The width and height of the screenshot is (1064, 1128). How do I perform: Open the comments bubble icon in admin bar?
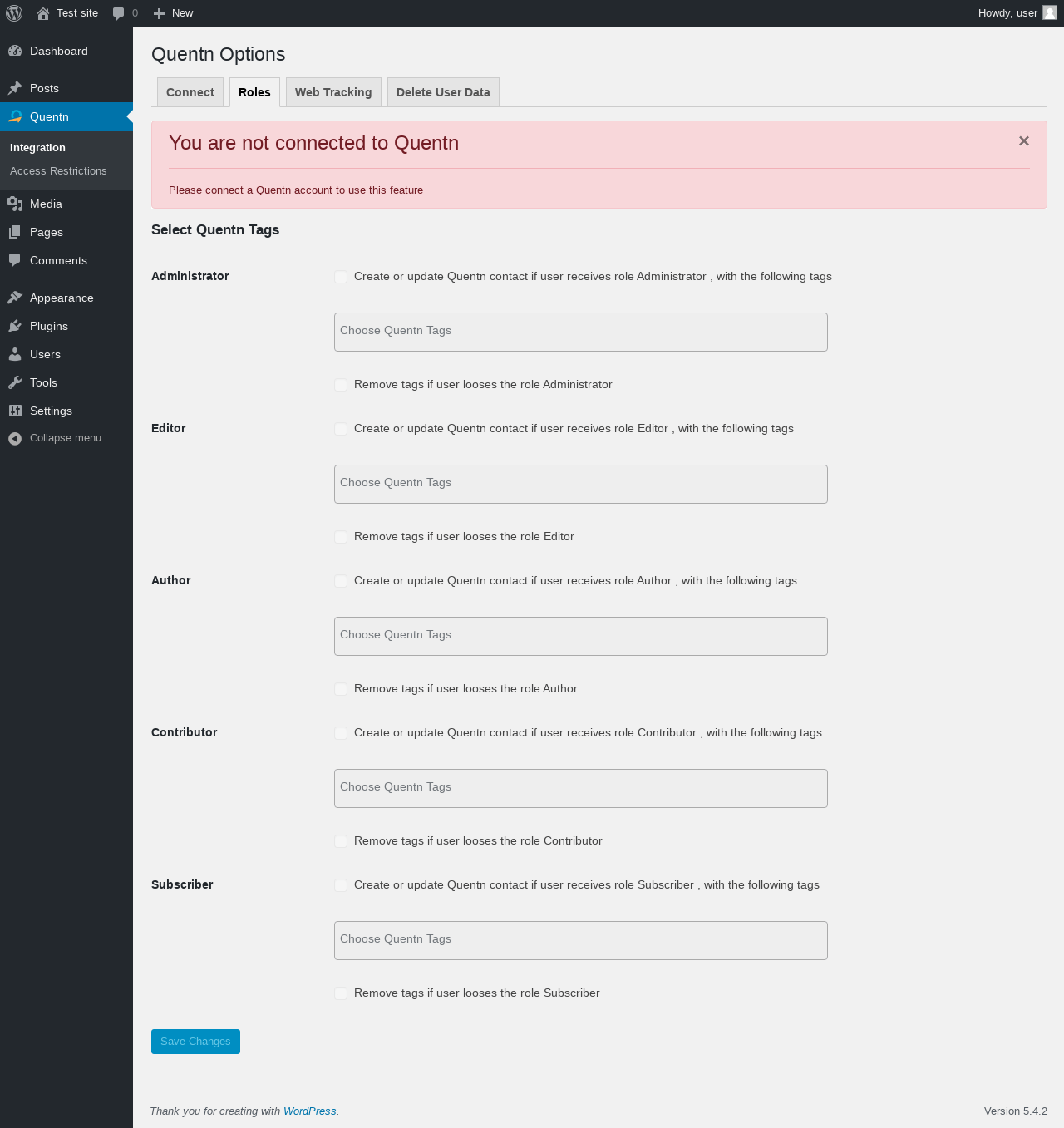coord(119,13)
